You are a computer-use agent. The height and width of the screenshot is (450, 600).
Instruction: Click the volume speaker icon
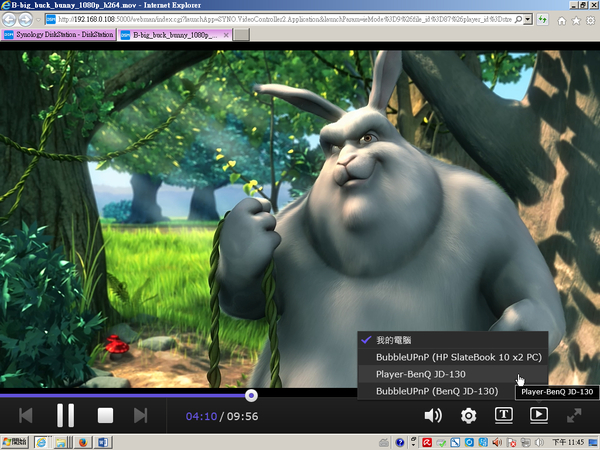tap(433, 415)
